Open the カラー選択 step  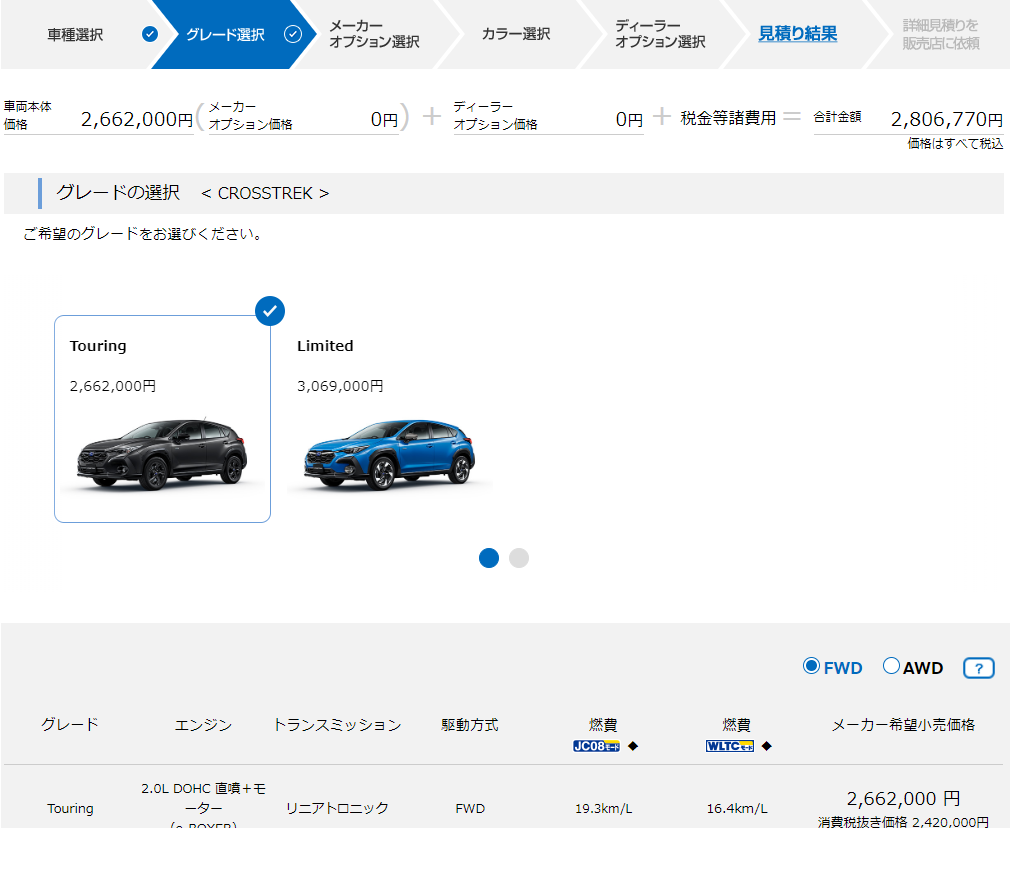pyautogui.click(x=516, y=34)
